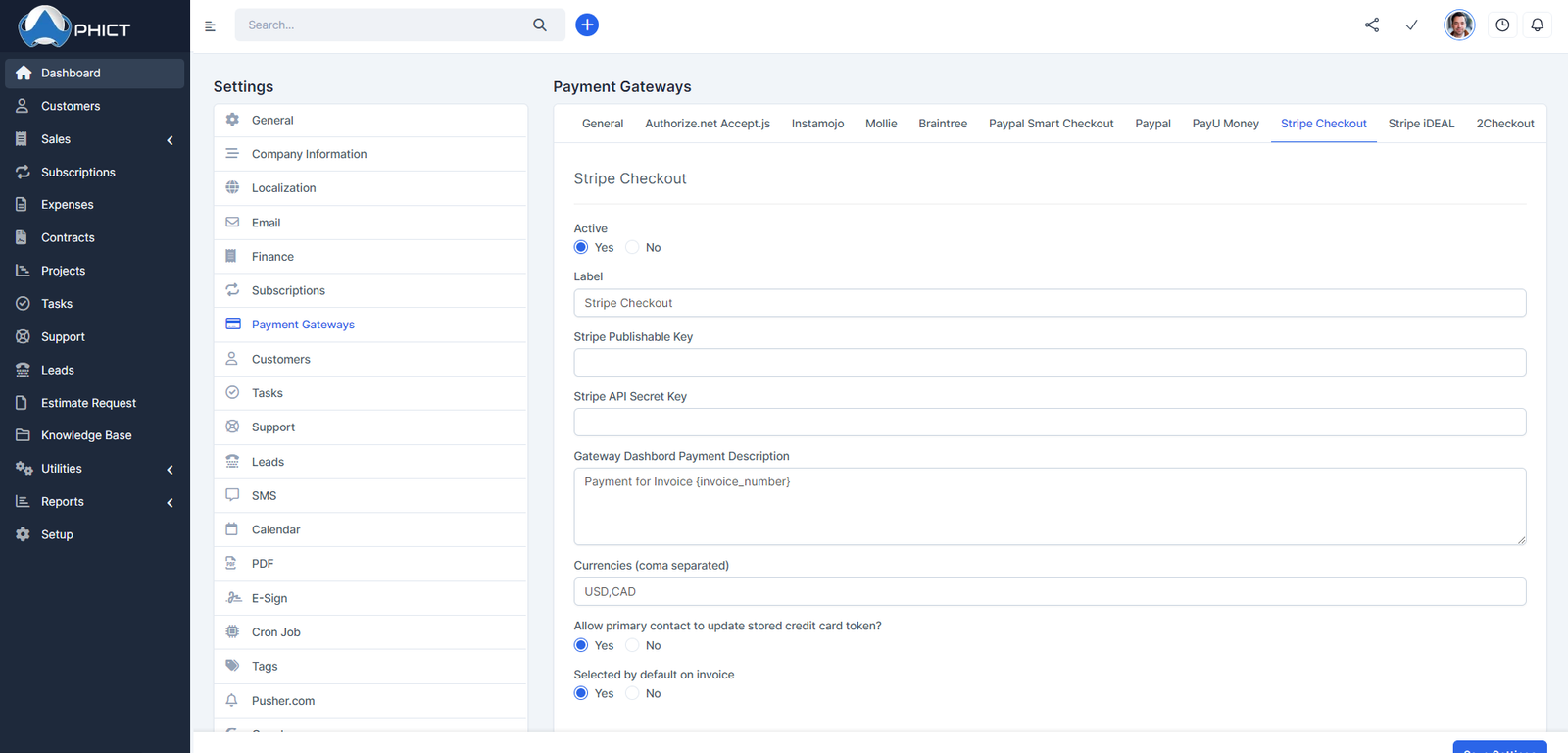Click the Tasks check-circle icon in left navigation
Screen dimensions: 1568x753
click(23, 304)
